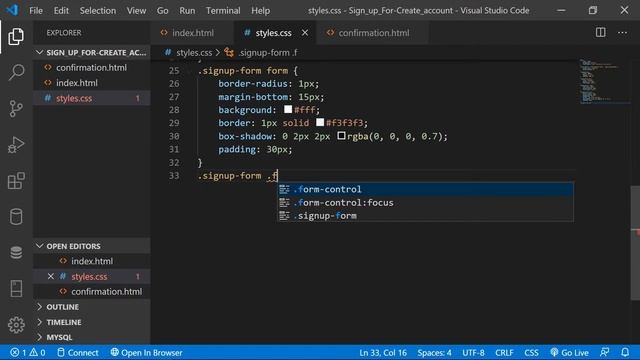The image size is (640, 360).
Task: Click line number 30 in the gutter
Action: coord(174,136)
